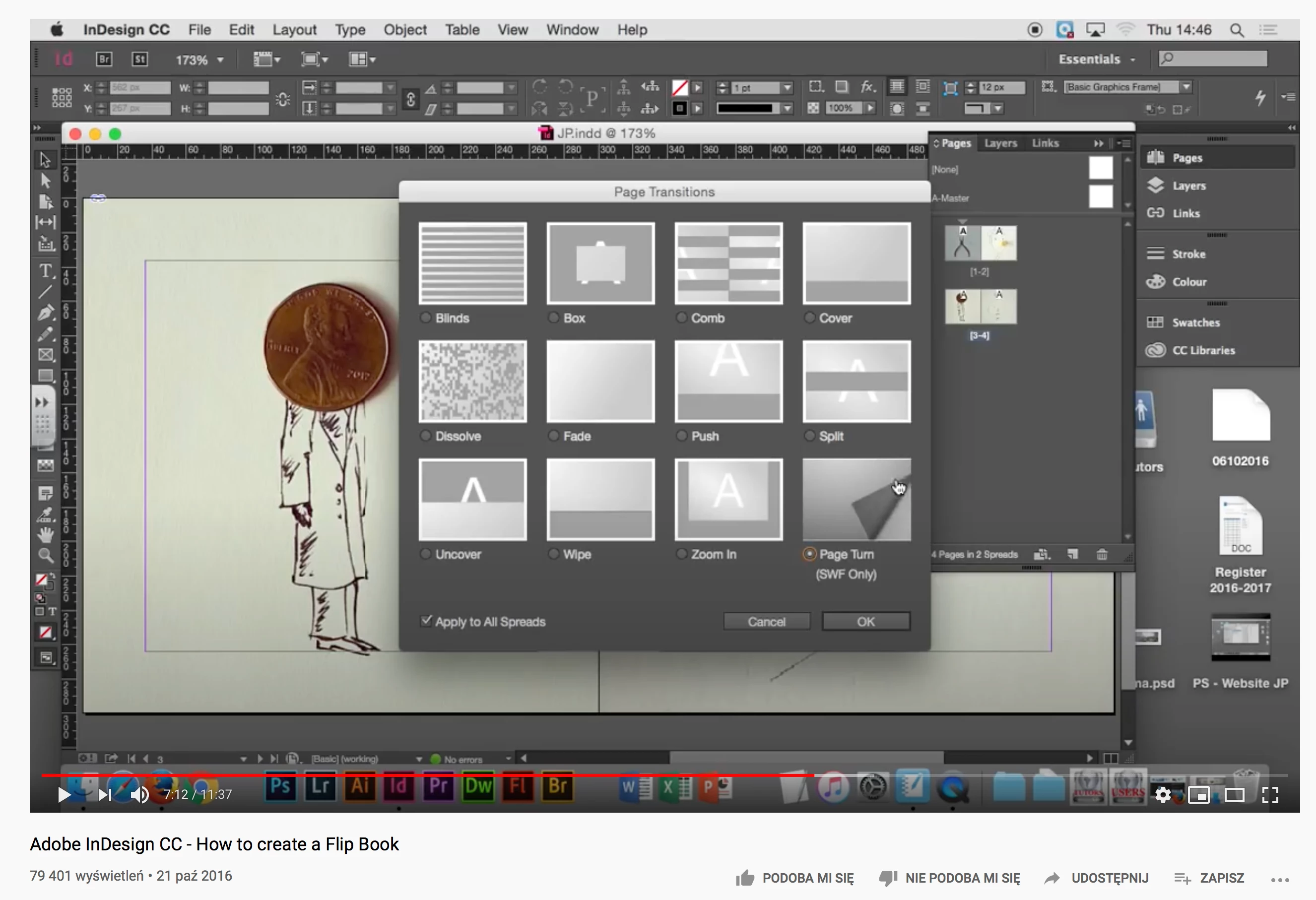Select the Hand tool in toolbox
This screenshot has height=900, width=1316.
(x=46, y=534)
